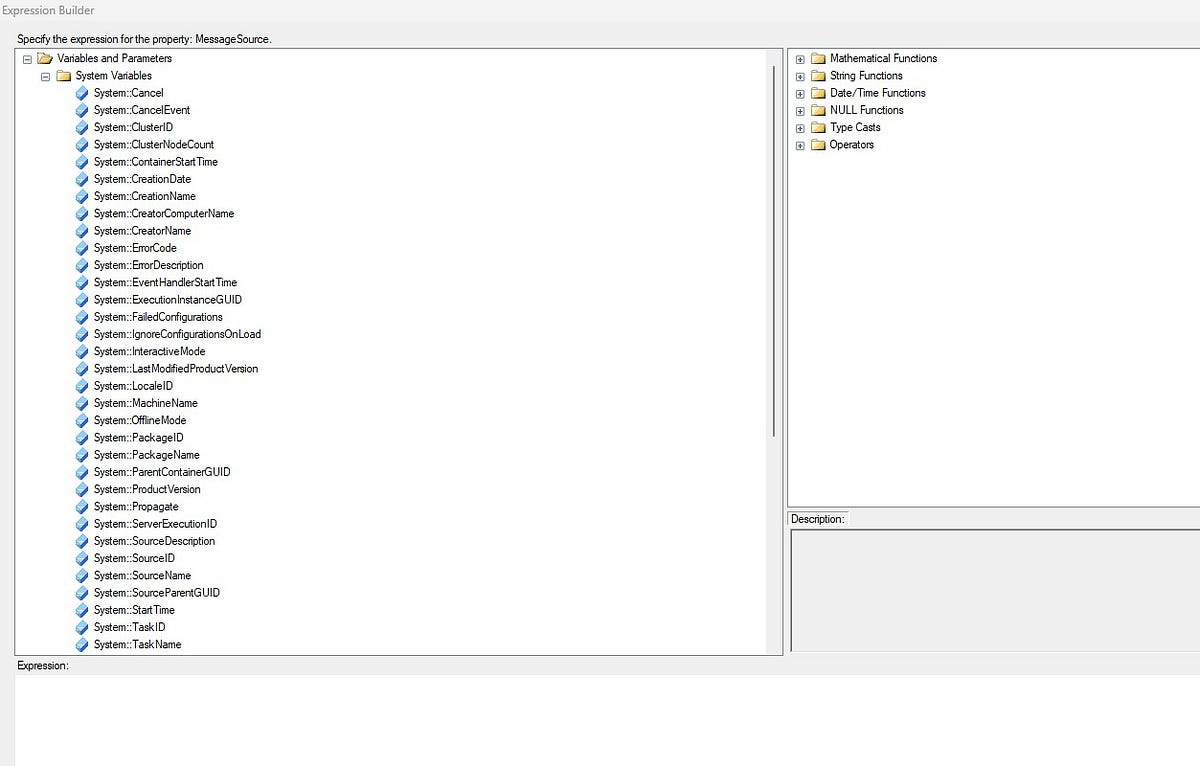Select the System::Cancel variable icon

point(82,92)
